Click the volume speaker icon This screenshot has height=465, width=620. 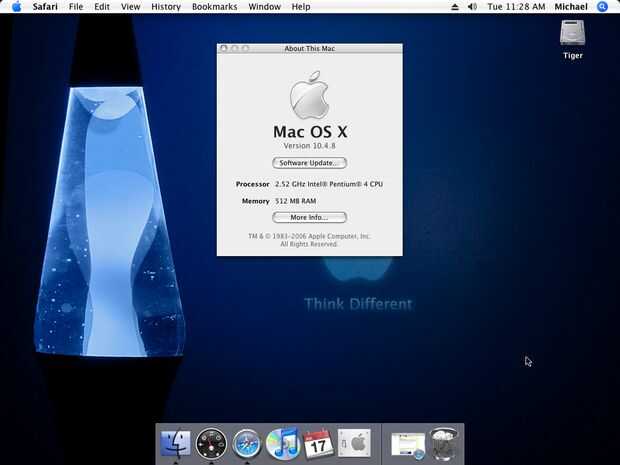coord(472,7)
